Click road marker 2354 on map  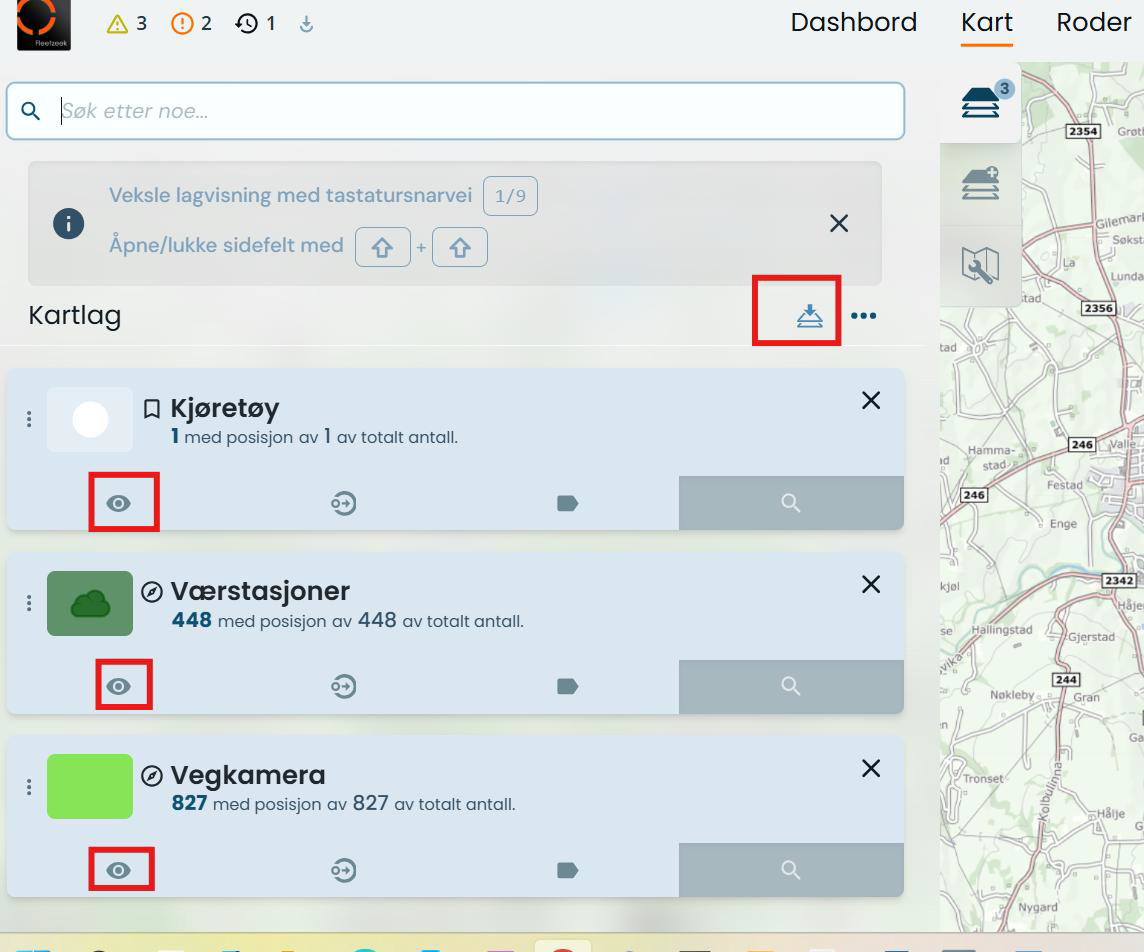tap(1083, 131)
